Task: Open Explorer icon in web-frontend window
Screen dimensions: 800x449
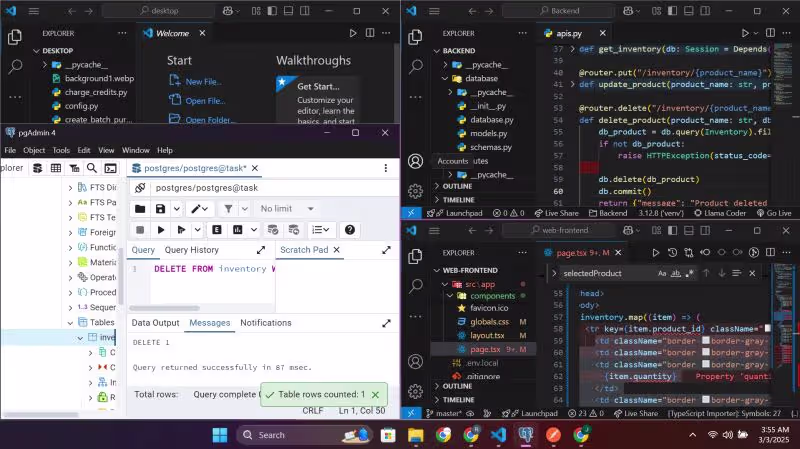Action: pos(416,256)
